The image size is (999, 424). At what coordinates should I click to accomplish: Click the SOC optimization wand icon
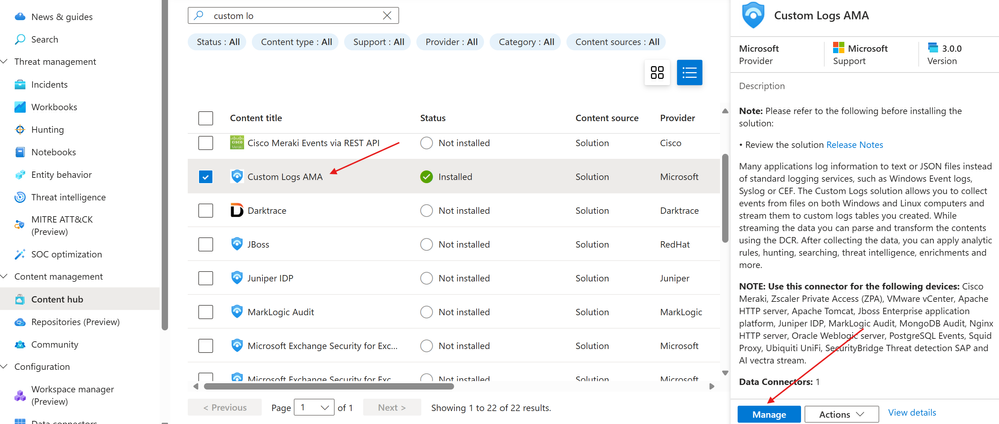click(20, 254)
